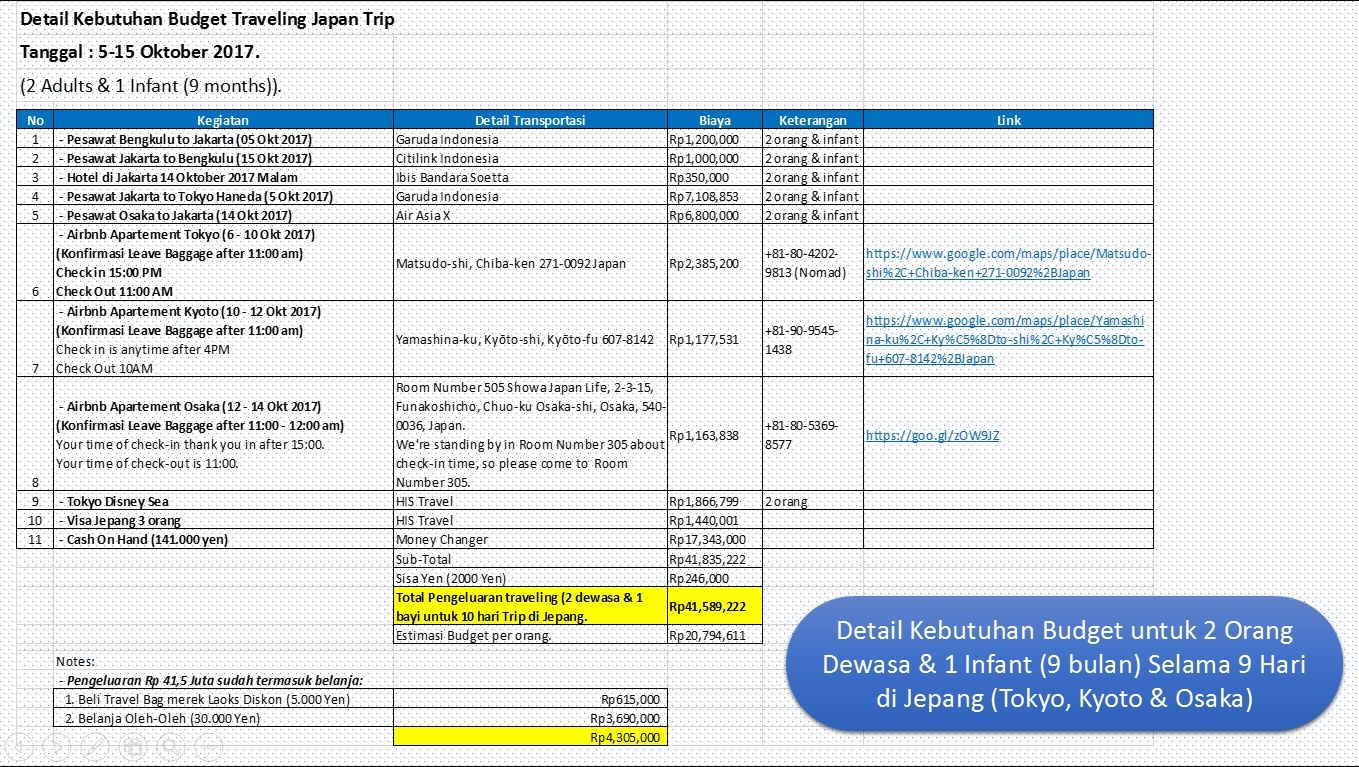Click 'Citilink Indonesia' transport cell

pos(530,158)
